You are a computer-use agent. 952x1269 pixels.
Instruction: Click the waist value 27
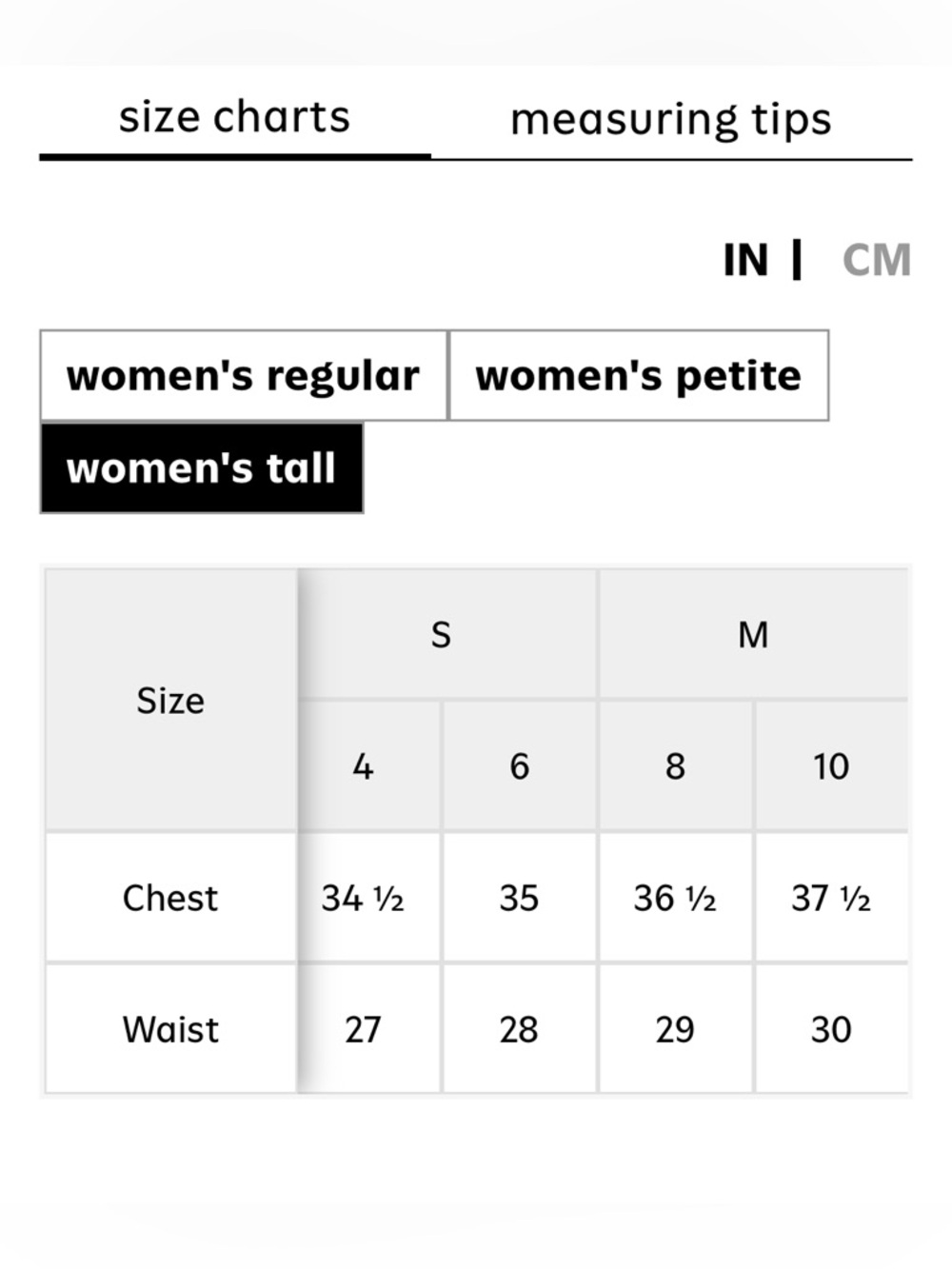[363, 1029]
